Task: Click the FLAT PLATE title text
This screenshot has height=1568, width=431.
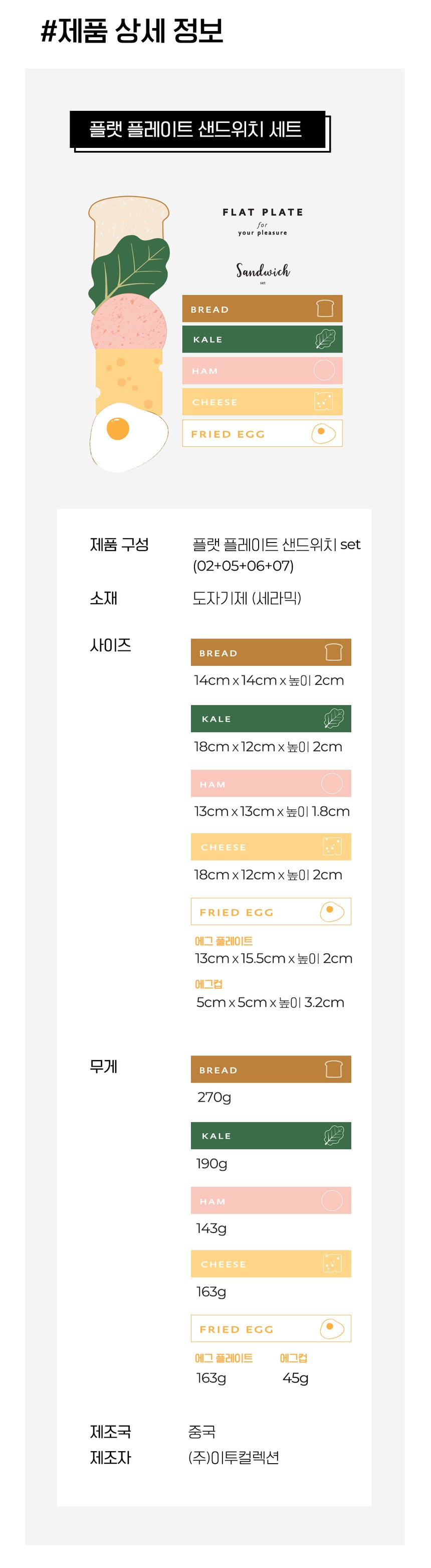Action: tap(263, 213)
